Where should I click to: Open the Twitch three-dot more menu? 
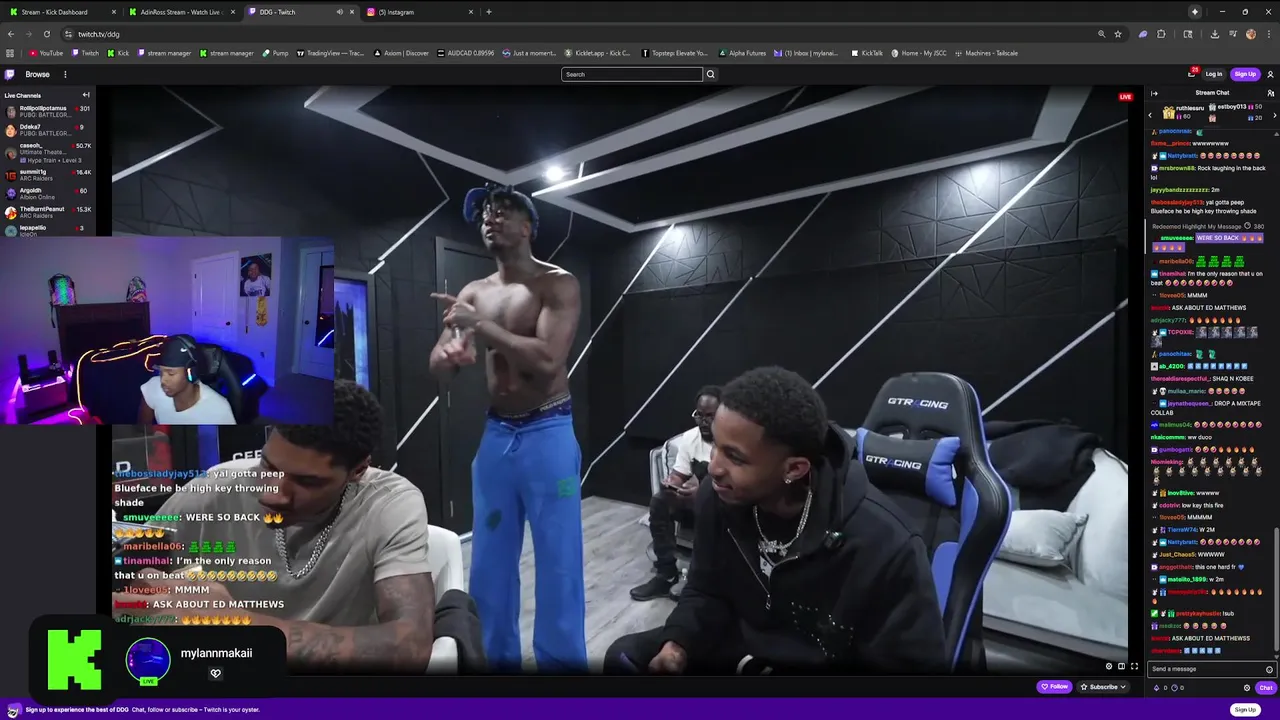pos(65,74)
